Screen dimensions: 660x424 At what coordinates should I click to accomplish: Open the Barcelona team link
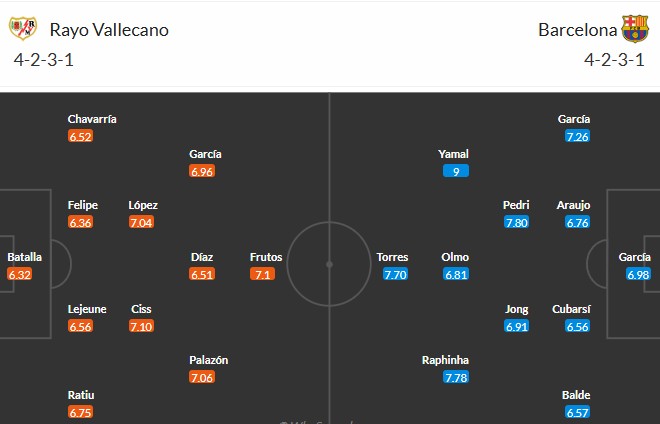tap(577, 30)
